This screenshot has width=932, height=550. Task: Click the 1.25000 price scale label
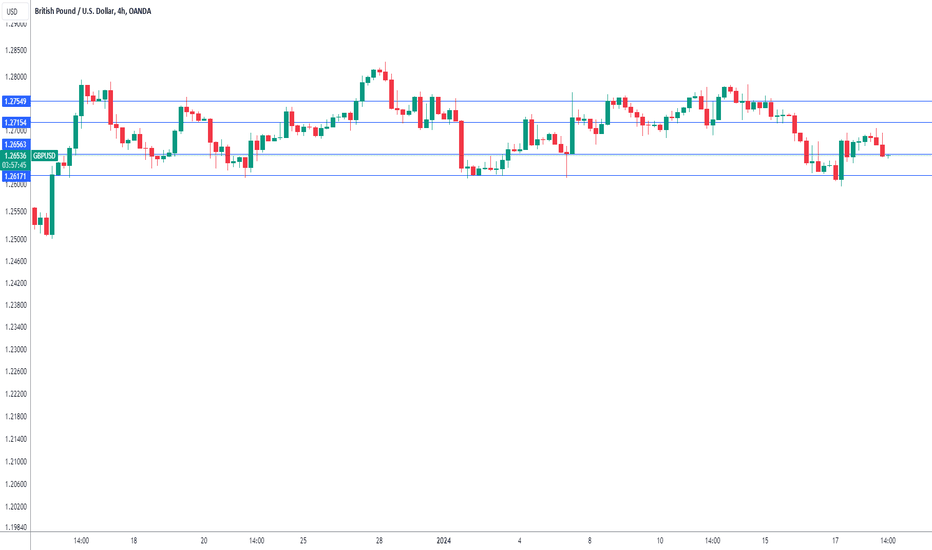pyautogui.click(x=15, y=239)
